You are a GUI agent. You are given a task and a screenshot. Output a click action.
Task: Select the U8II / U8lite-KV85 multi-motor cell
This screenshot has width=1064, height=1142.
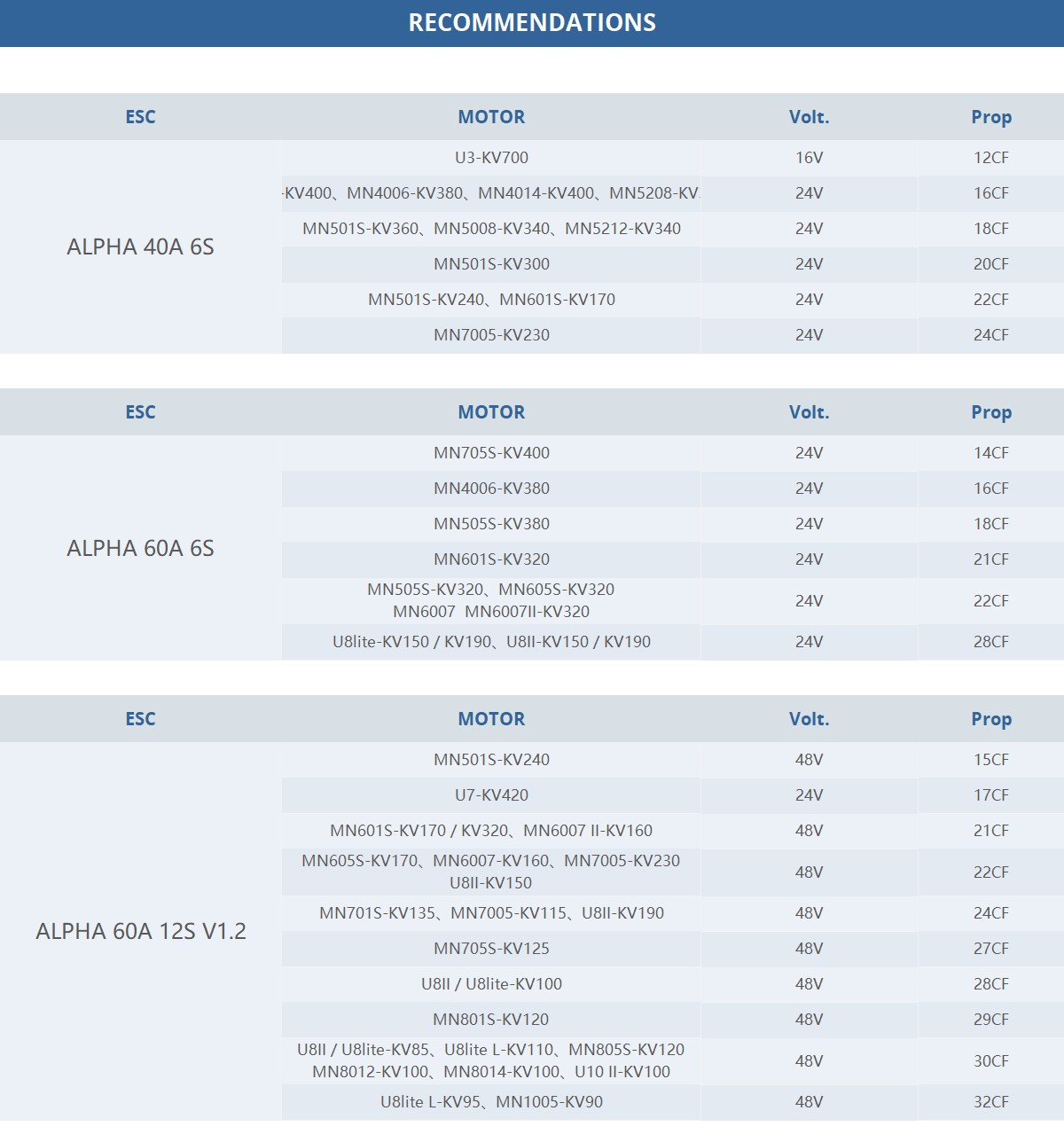491,1060
